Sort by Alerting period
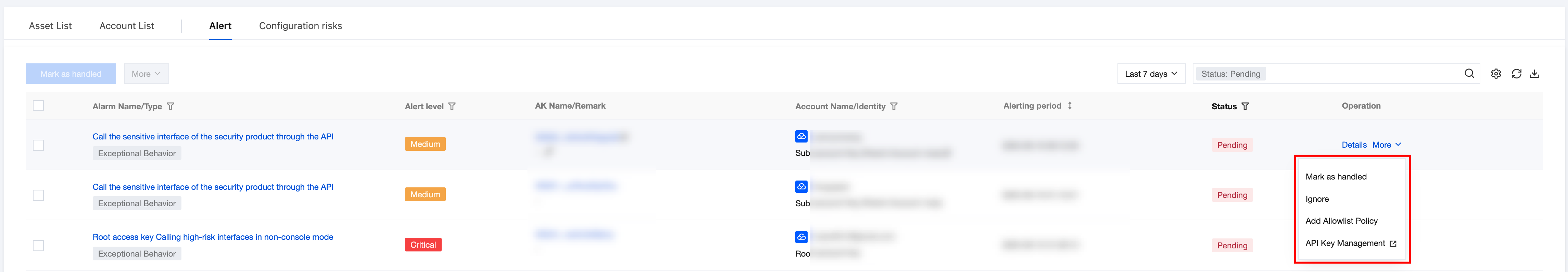1568x272 pixels. point(1070,106)
